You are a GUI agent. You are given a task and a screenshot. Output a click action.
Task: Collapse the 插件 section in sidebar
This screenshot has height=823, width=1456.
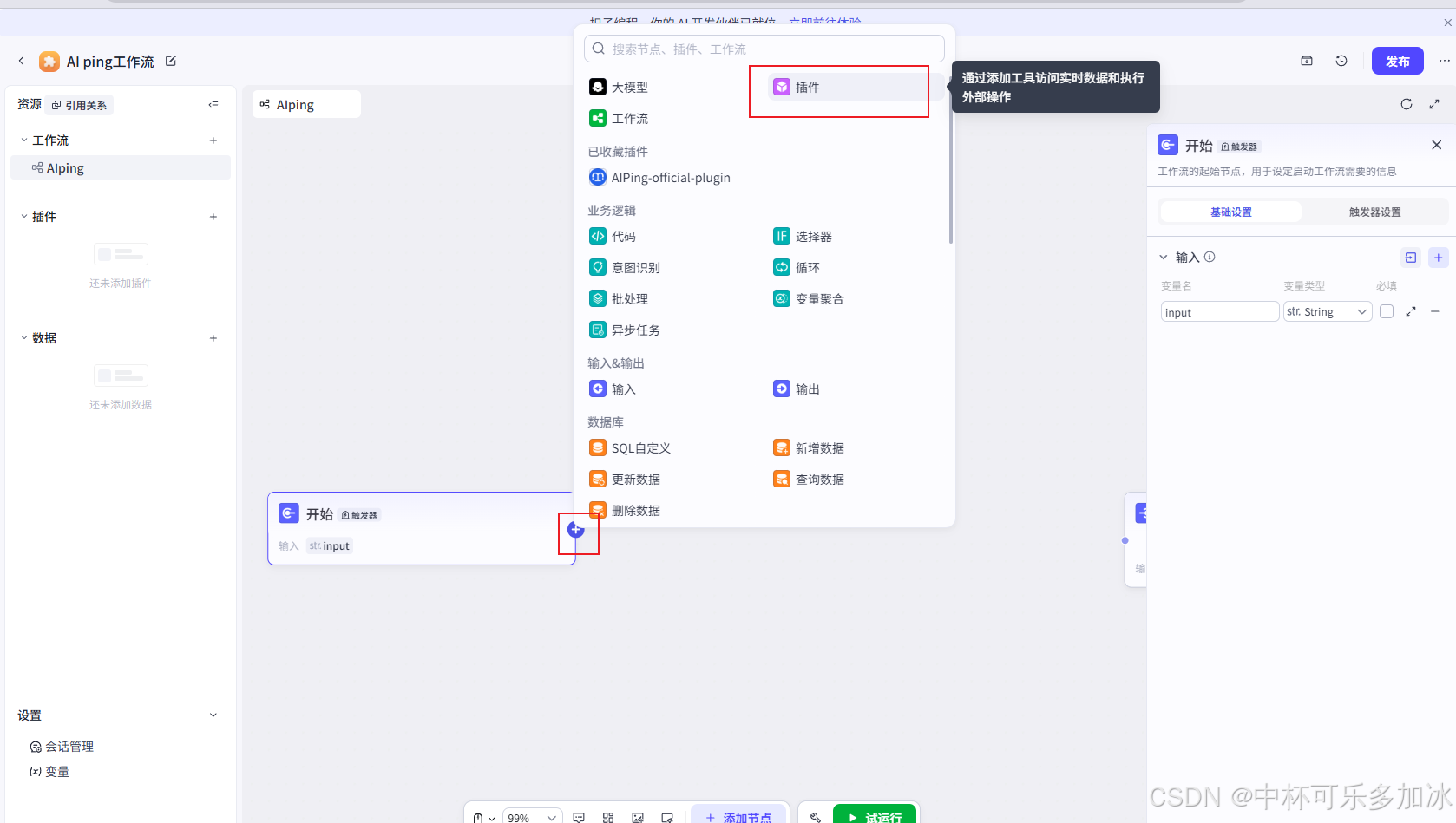click(24, 216)
